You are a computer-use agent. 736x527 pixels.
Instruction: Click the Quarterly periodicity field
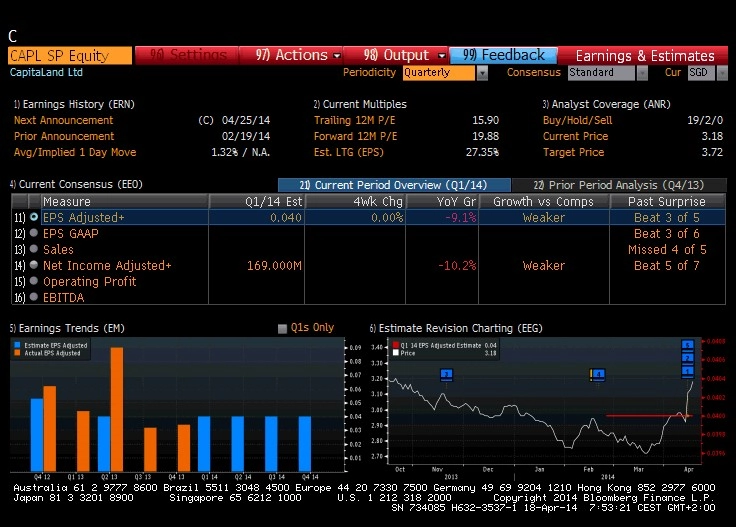pos(439,73)
